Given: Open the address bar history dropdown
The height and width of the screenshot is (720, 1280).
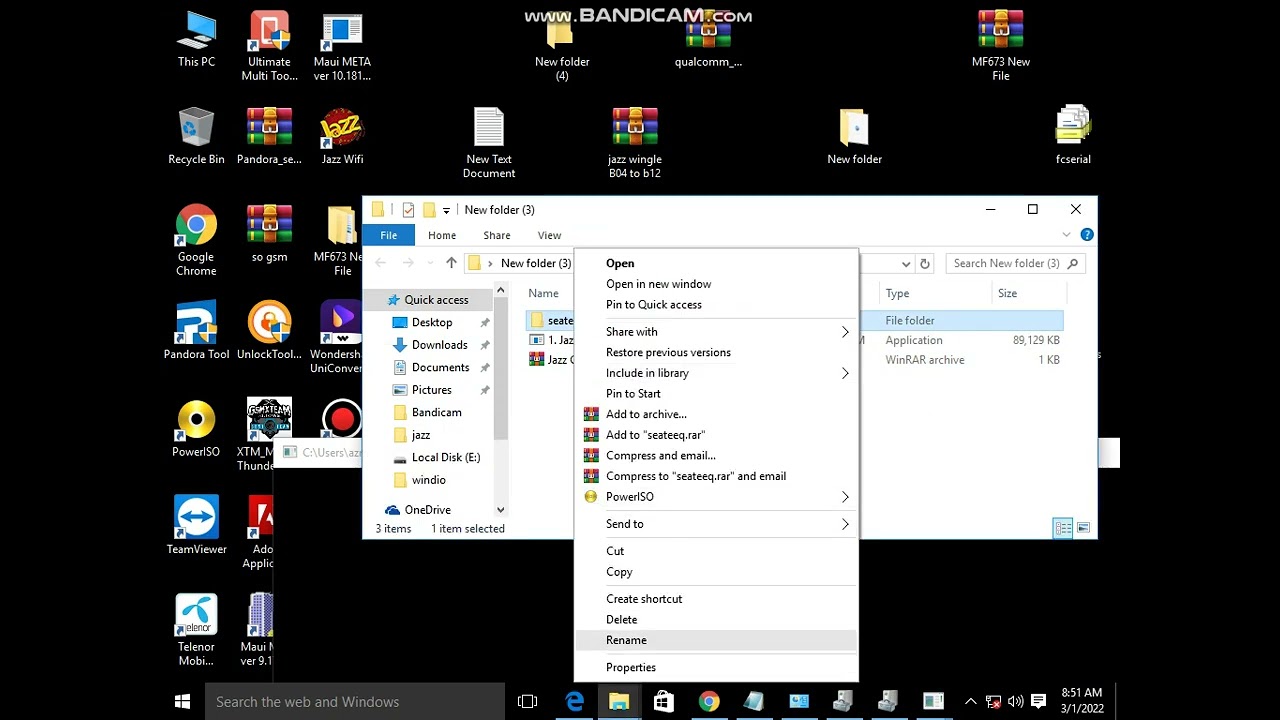Looking at the screenshot, I should [x=906, y=264].
